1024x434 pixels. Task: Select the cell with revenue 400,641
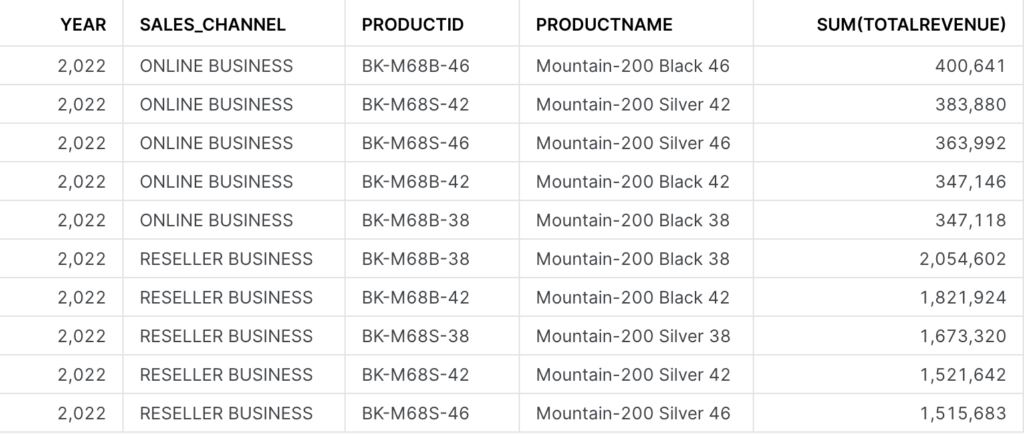coord(889,66)
